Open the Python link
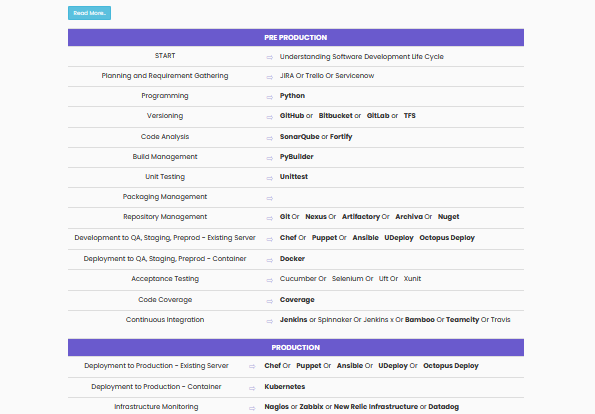The width and height of the screenshot is (595, 414). click(x=292, y=96)
